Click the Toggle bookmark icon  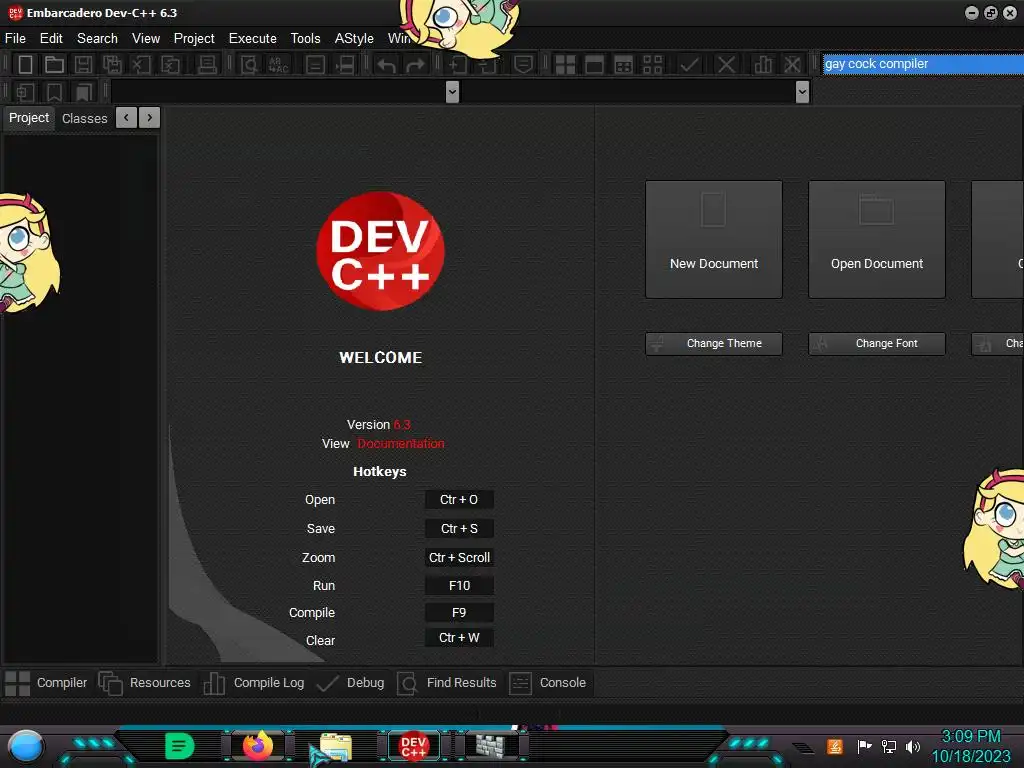click(x=54, y=92)
